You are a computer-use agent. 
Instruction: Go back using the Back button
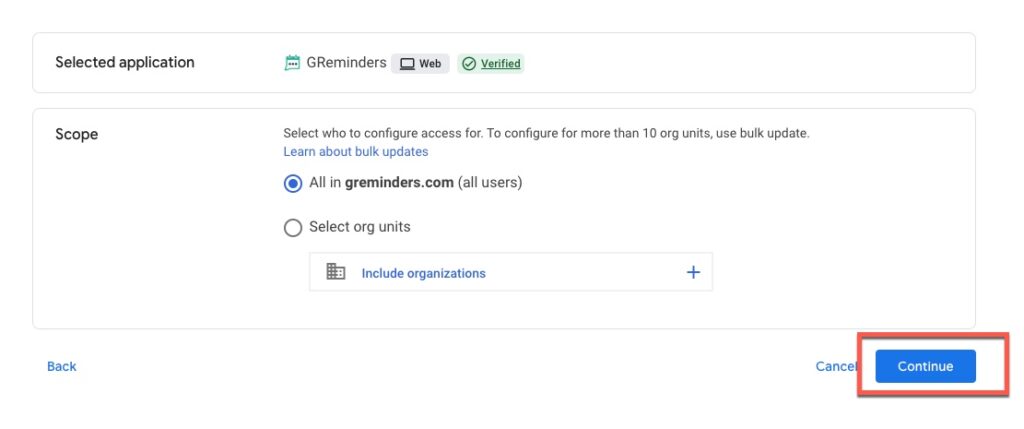61,366
